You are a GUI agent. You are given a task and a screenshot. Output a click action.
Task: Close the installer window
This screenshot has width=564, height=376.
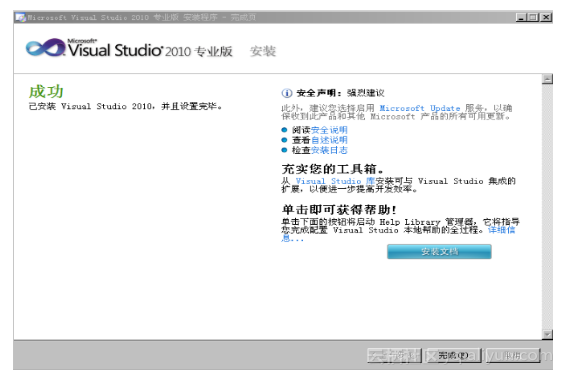(x=546, y=17)
